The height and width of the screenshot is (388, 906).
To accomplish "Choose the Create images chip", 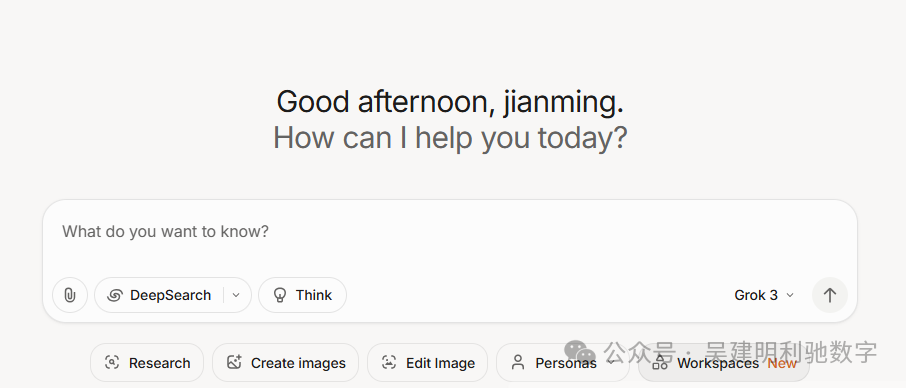I will pos(285,363).
